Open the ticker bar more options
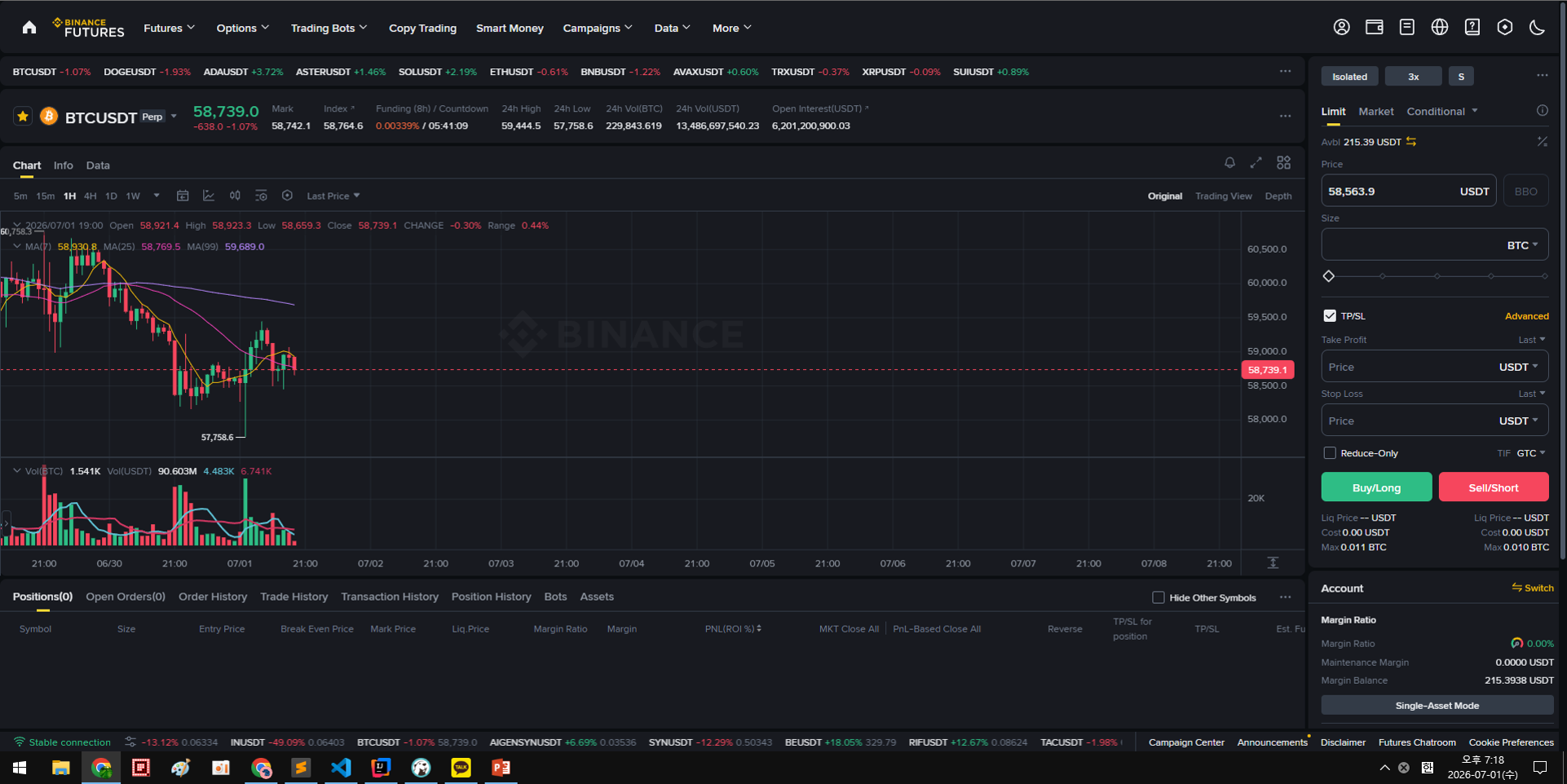Image resolution: width=1567 pixels, height=784 pixels. [x=1285, y=72]
